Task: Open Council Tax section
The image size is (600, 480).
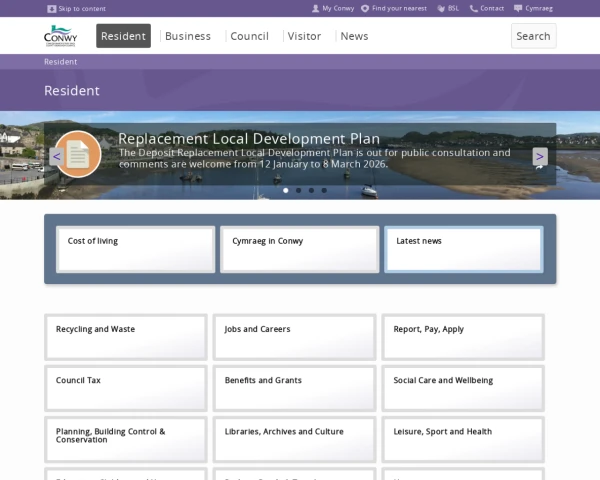Action: click(x=126, y=388)
